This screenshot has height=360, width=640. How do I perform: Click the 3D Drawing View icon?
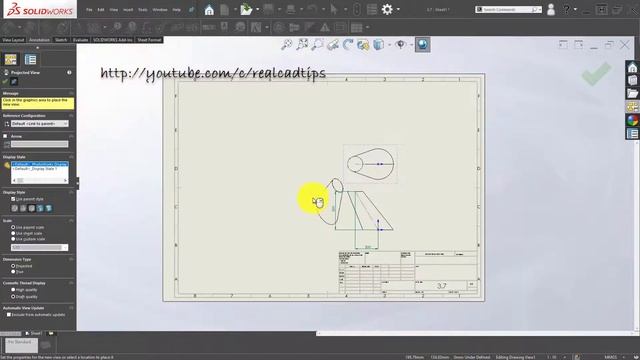pos(363,44)
